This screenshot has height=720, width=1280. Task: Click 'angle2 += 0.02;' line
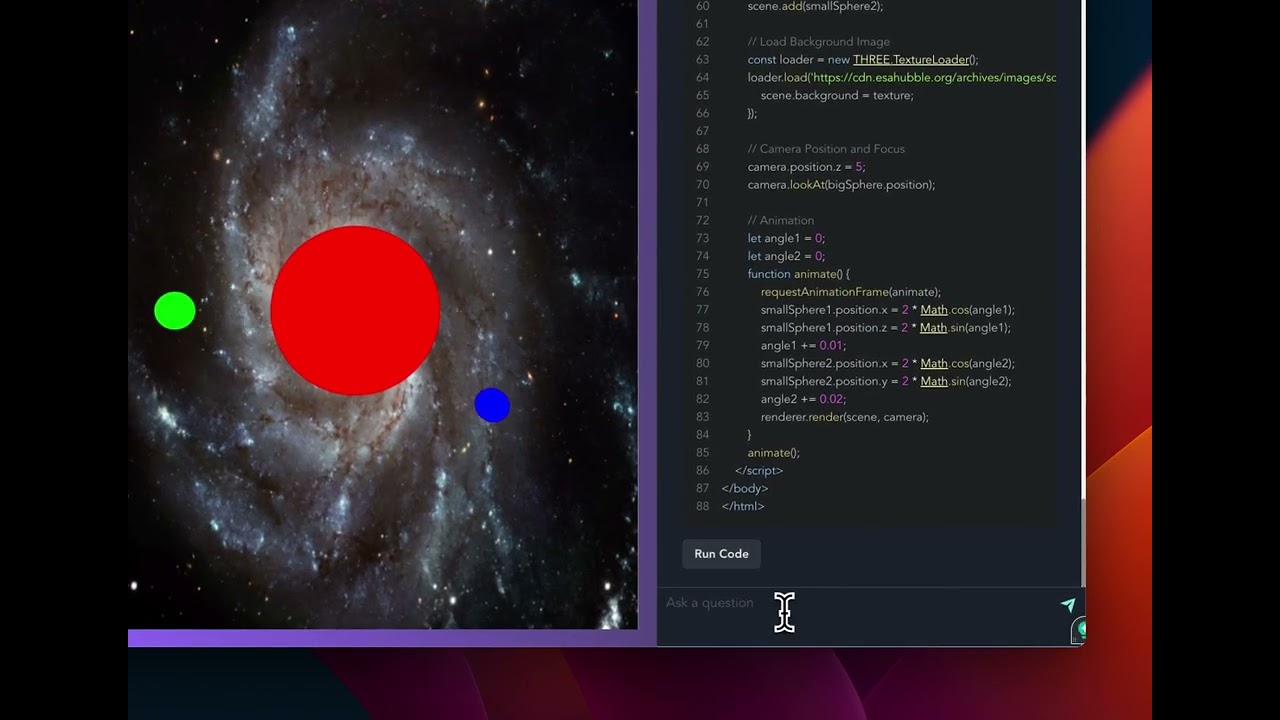pyautogui.click(x=803, y=399)
